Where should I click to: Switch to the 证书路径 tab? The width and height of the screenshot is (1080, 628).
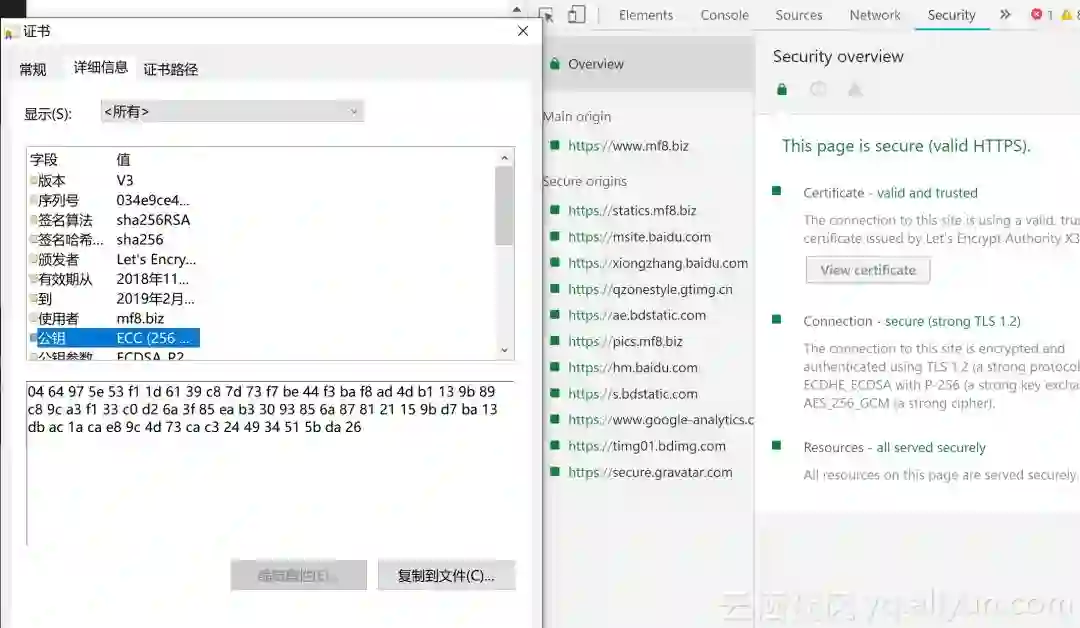click(171, 70)
